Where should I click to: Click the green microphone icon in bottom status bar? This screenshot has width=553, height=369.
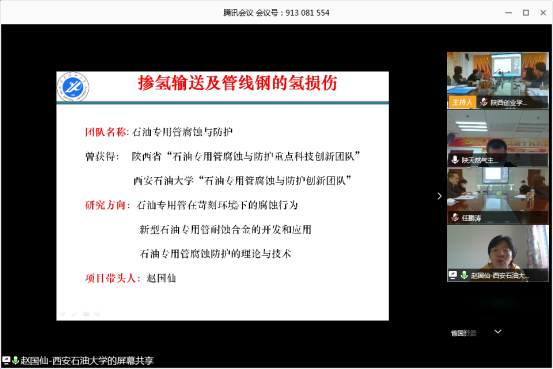(15, 360)
